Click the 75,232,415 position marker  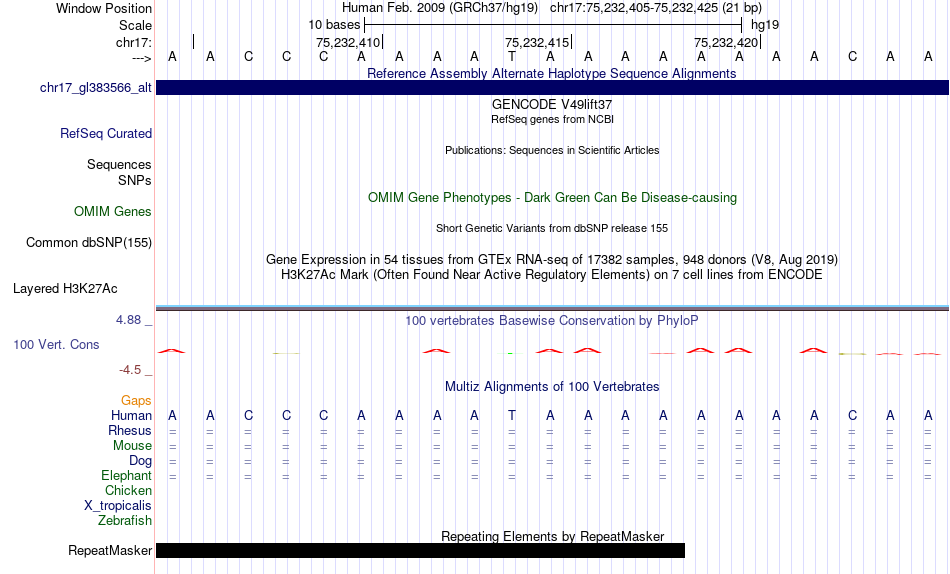click(x=537, y=42)
